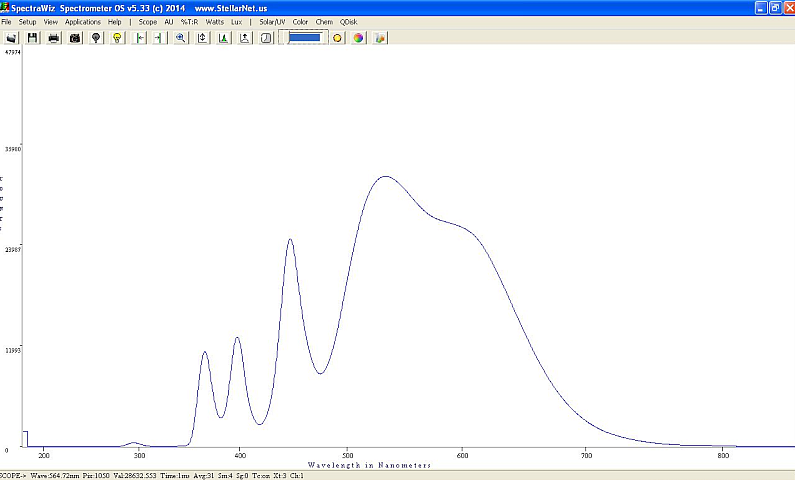Select the Watts mode
The width and height of the screenshot is (795, 480).
(x=214, y=22)
